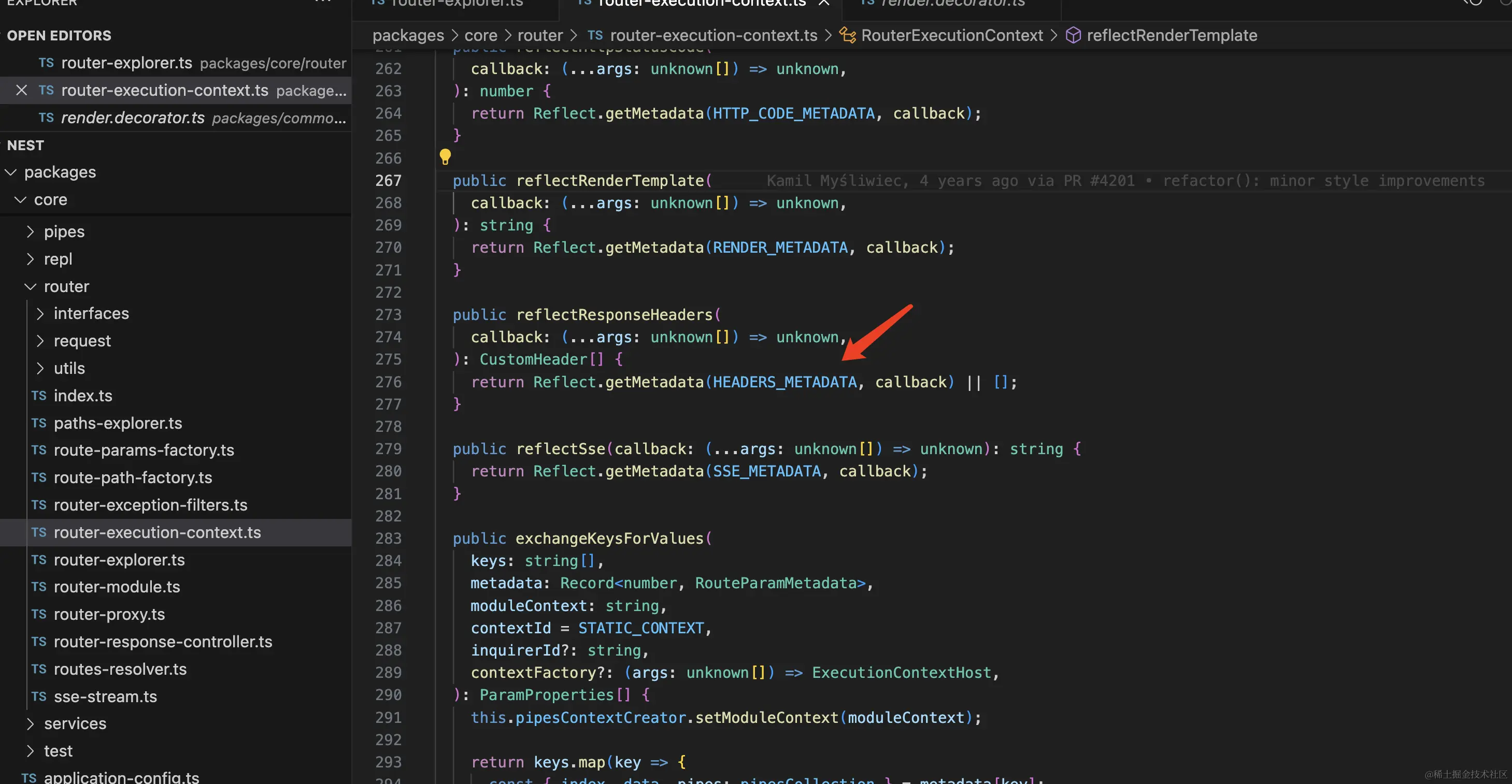Click the lightbulb code action icon
The width and height of the screenshot is (1512, 784).
click(x=445, y=156)
